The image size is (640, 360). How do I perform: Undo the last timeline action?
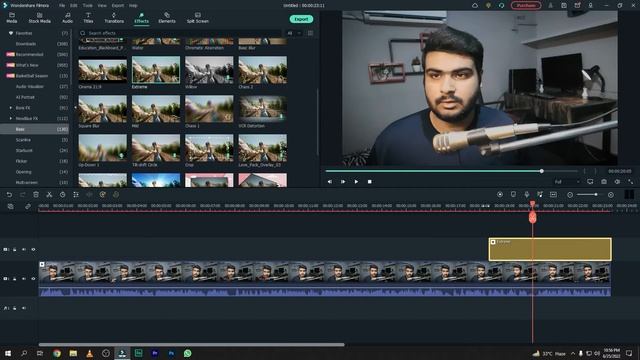[9, 195]
